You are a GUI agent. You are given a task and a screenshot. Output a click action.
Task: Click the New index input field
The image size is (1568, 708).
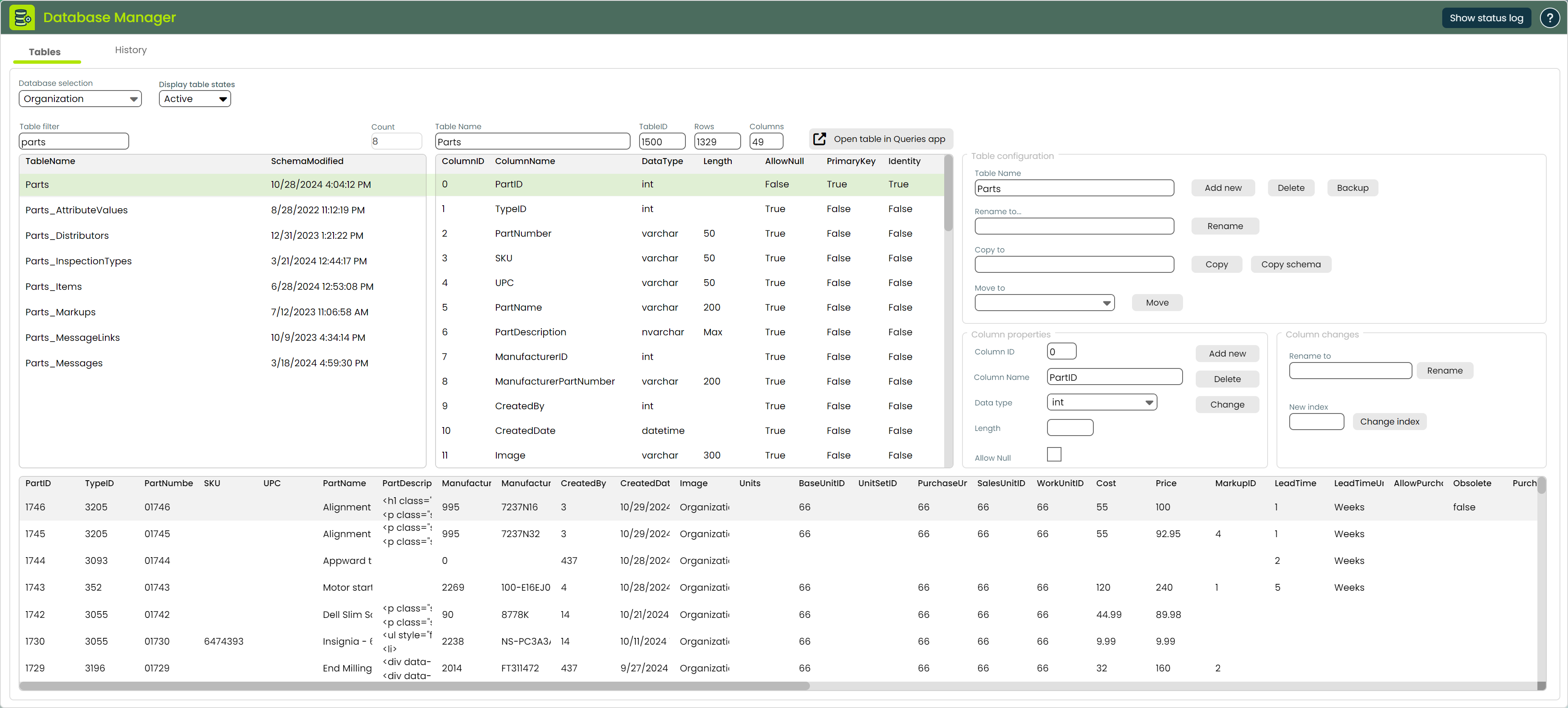point(1316,421)
